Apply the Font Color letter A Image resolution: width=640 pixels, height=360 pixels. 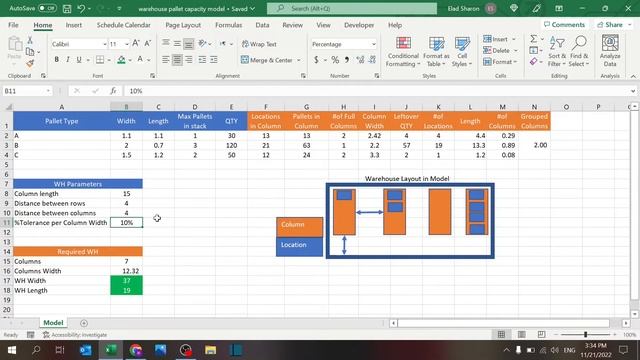click(140, 60)
